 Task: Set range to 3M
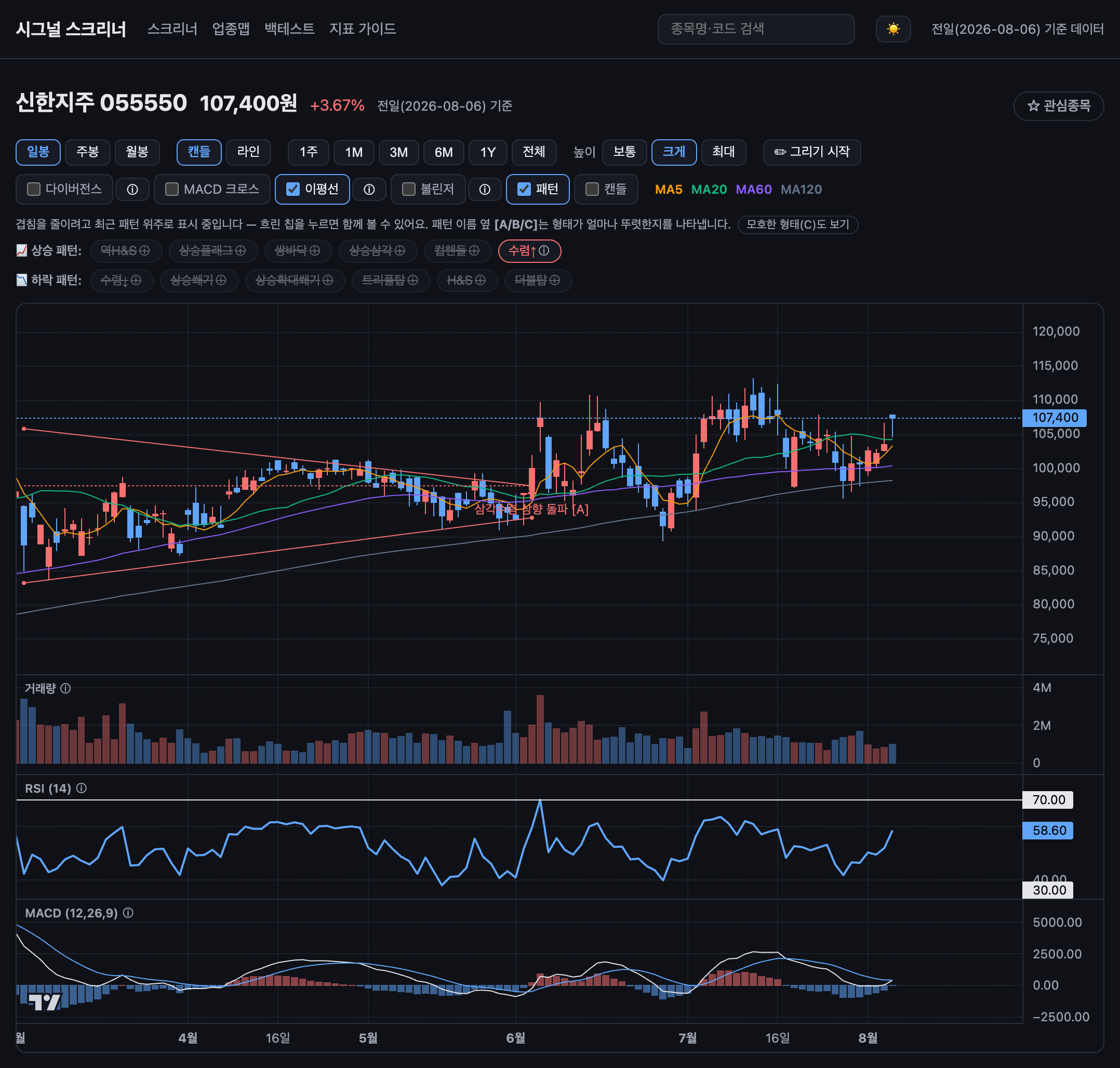click(398, 152)
